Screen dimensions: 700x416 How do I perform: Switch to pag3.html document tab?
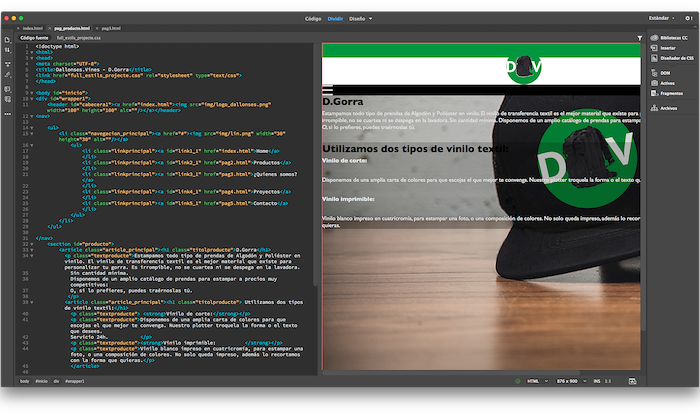[x=111, y=28]
